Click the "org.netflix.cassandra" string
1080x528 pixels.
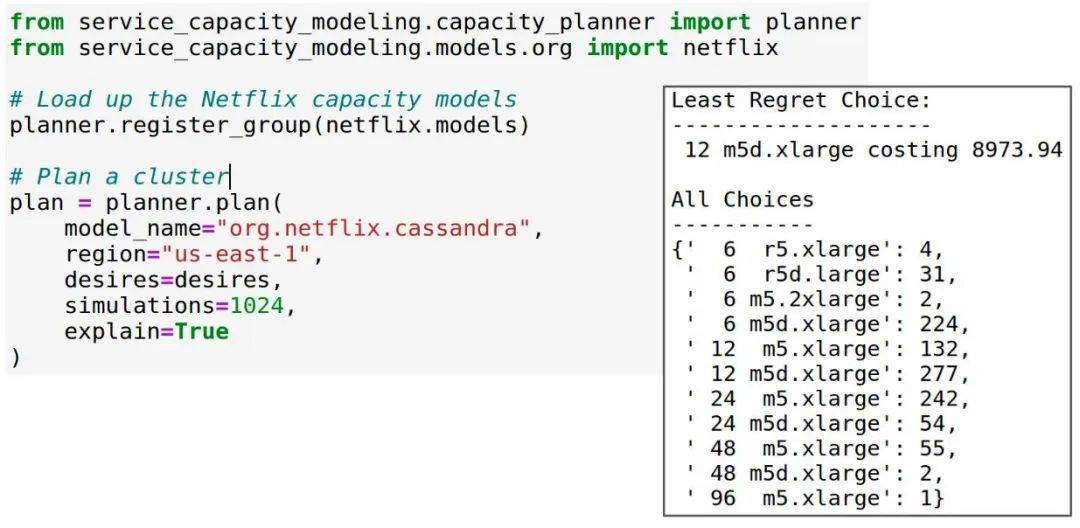point(373,228)
